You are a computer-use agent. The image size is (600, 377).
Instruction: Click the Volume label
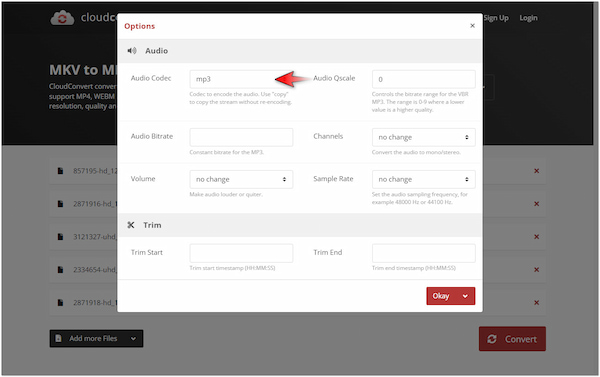[x=143, y=179]
